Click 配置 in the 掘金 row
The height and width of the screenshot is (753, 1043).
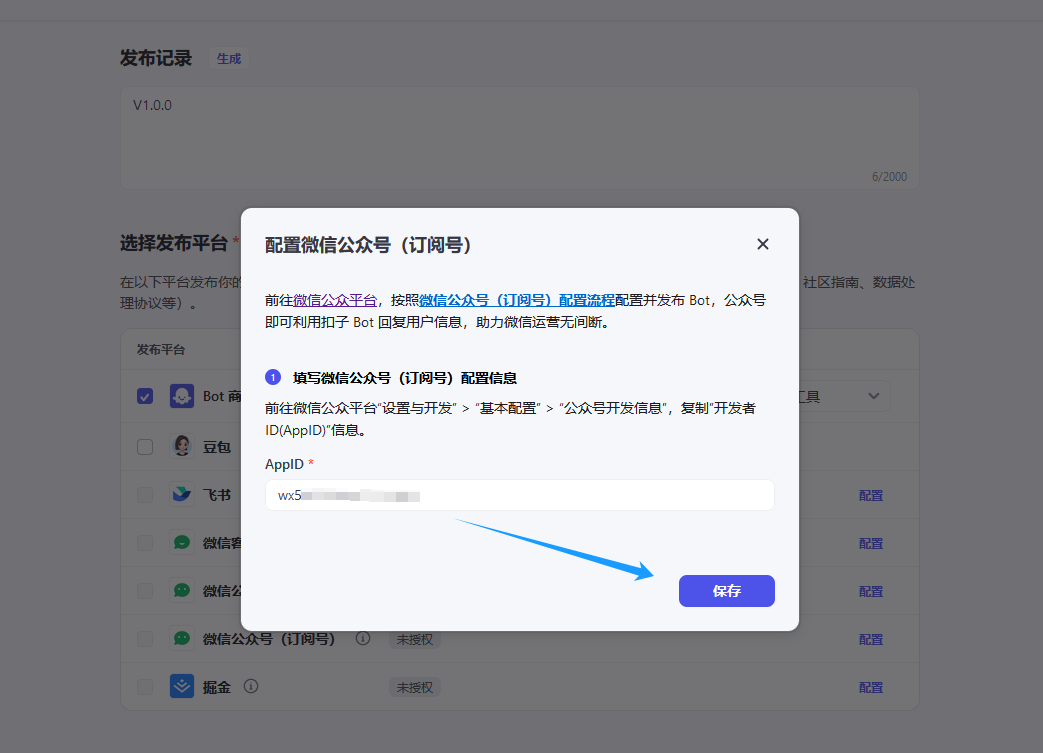[x=870, y=688]
